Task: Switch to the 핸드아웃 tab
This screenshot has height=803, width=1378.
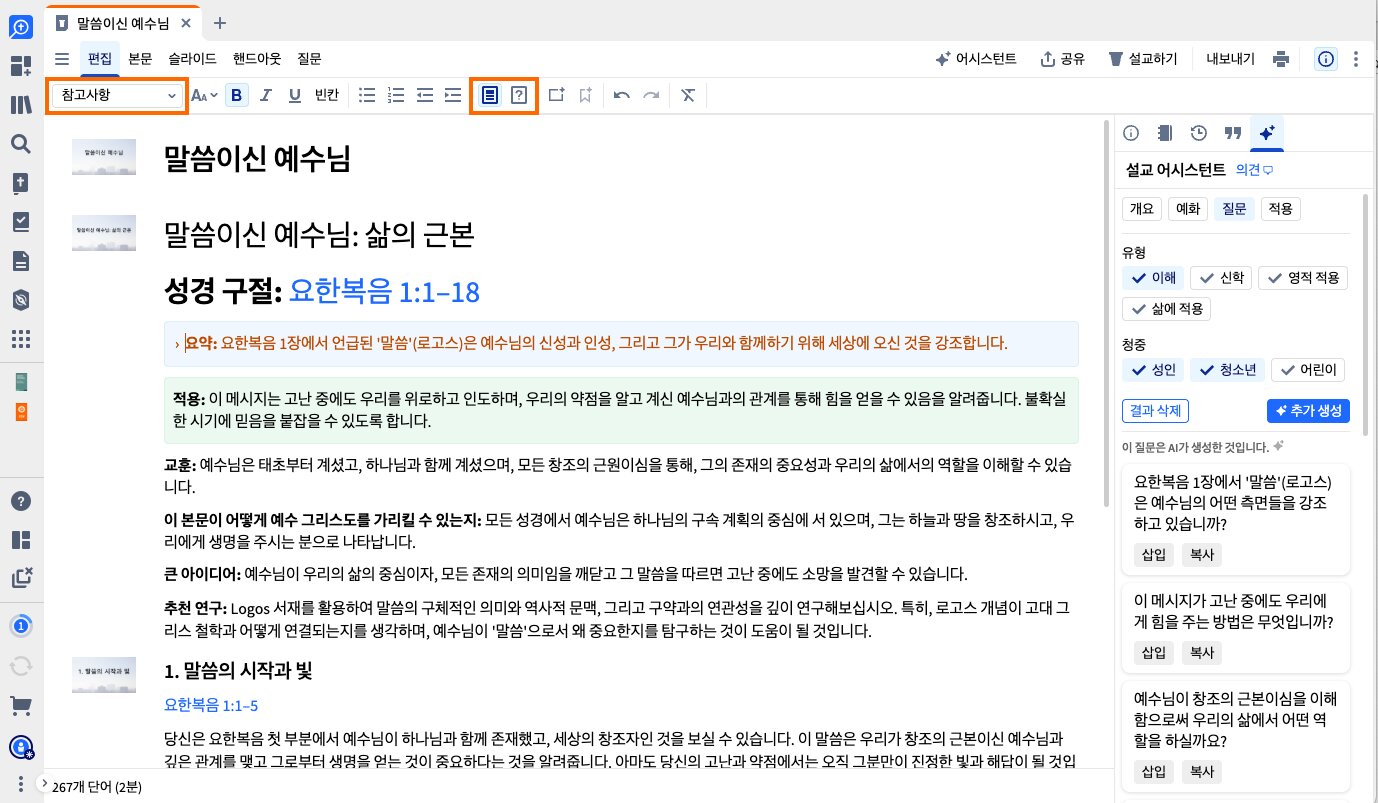Action: [x=257, y=59]
